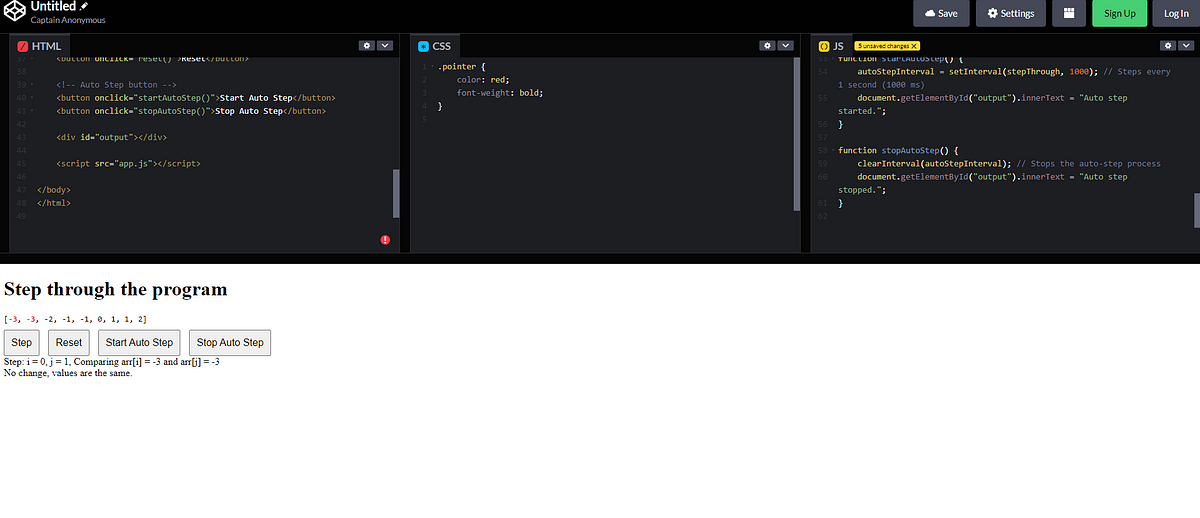Viewport: 1200px width, 518px height.
Task: Open the pen Settings
Action: [x=1011, y=13]
